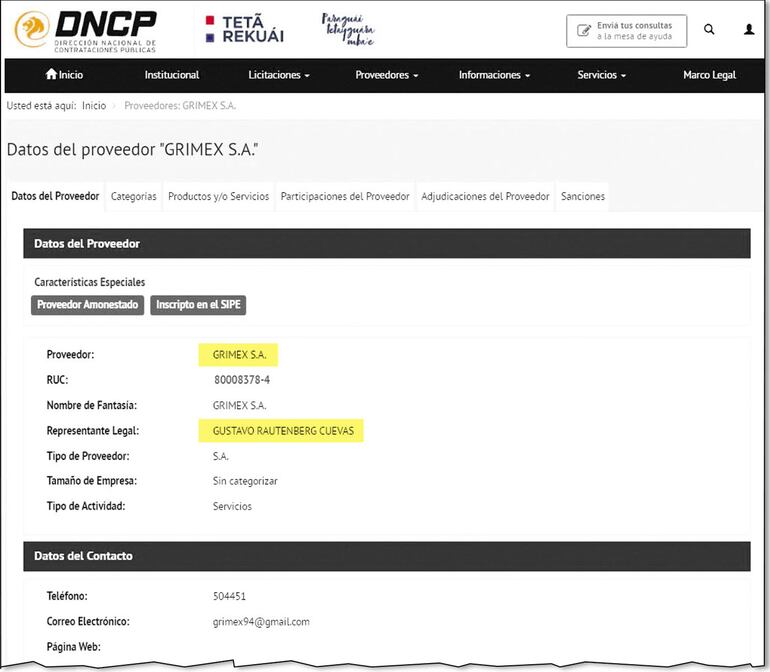The width and height of the screenshot is (770, 672).
Task: Click Nombre de Fantasía value GRIMEX S.A.
Action: [239, 405]
